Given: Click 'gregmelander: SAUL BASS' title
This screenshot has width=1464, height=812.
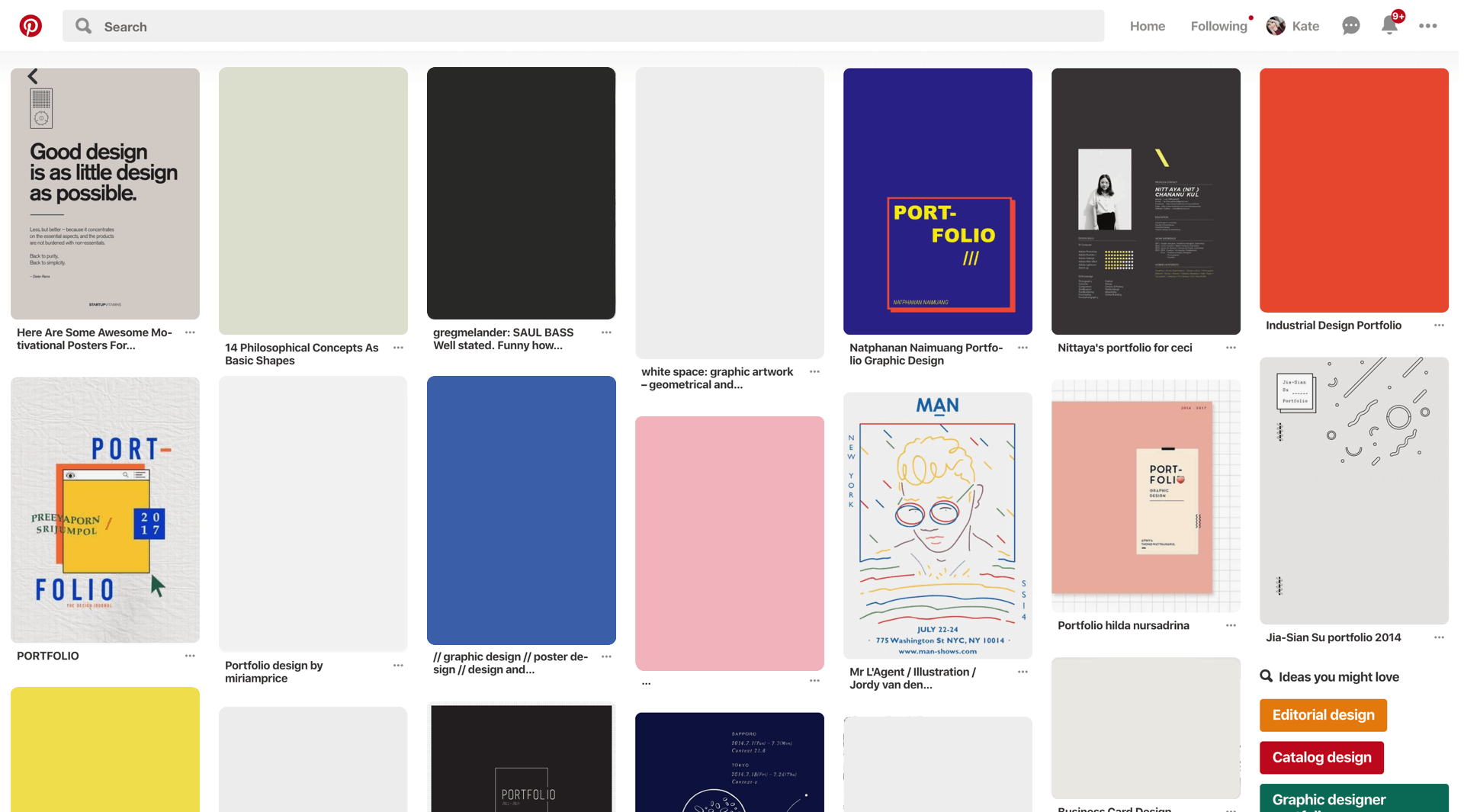Looking at the screenshot, I should (x=503, y=339).
